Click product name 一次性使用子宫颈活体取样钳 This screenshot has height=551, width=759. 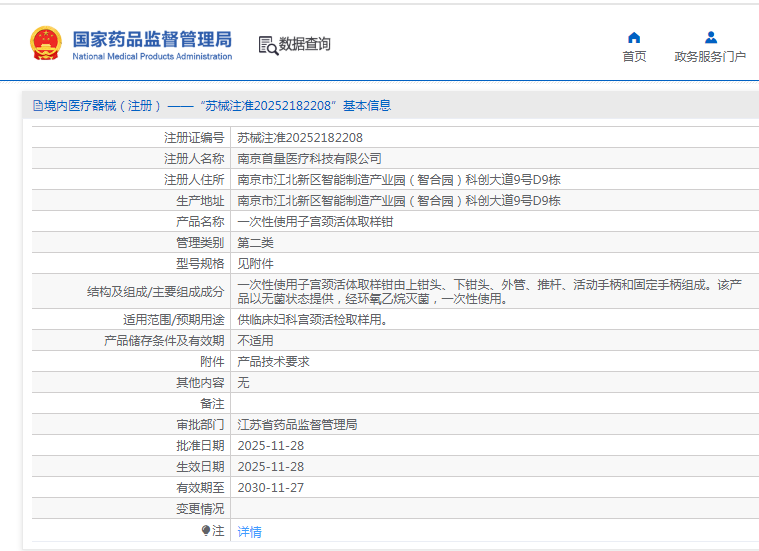pos(315,221)
